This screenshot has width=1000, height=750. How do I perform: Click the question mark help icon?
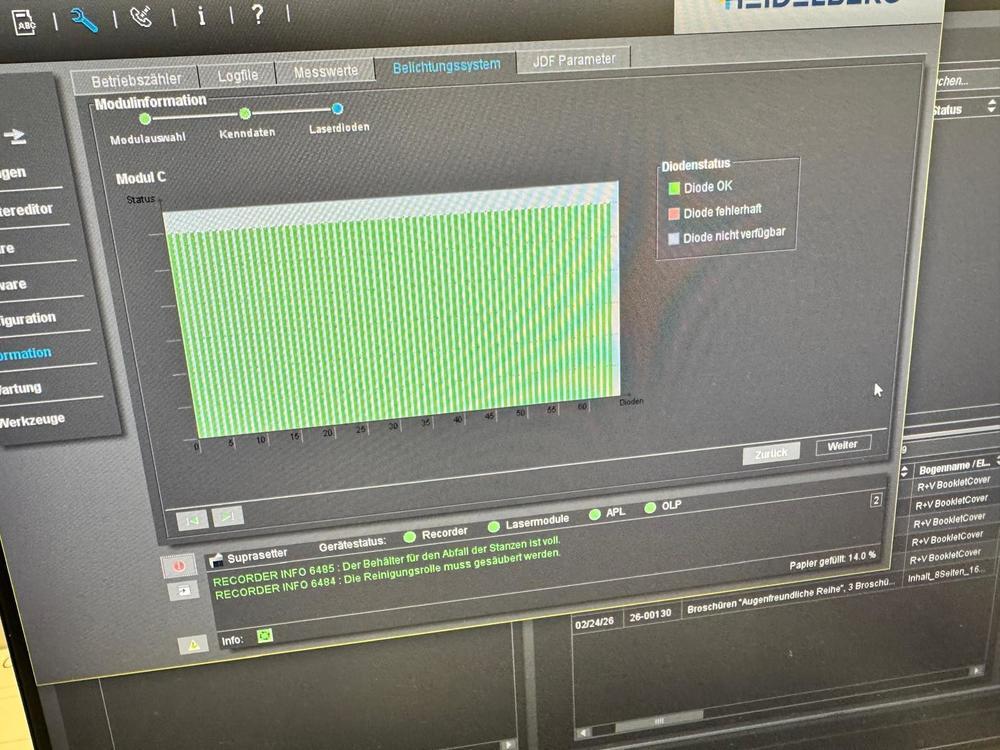click(x=257, y=14)
